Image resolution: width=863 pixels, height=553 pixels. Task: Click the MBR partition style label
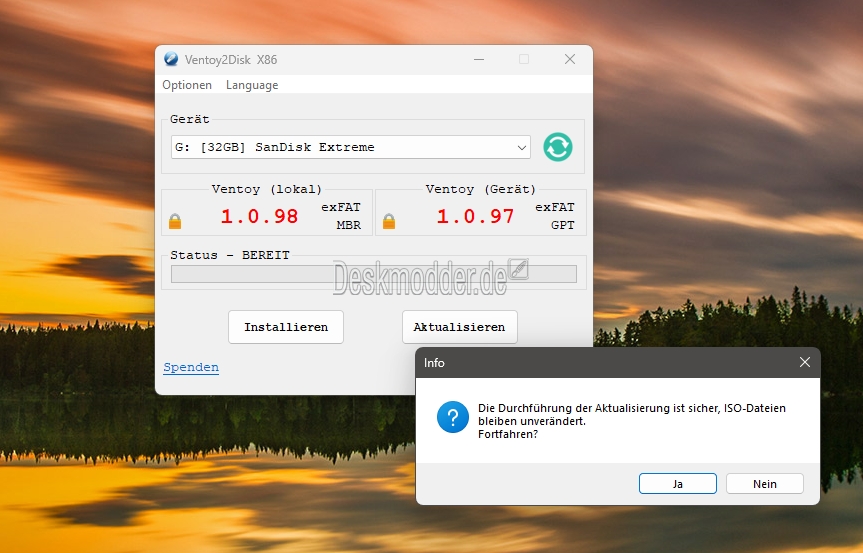click(349, 225)
